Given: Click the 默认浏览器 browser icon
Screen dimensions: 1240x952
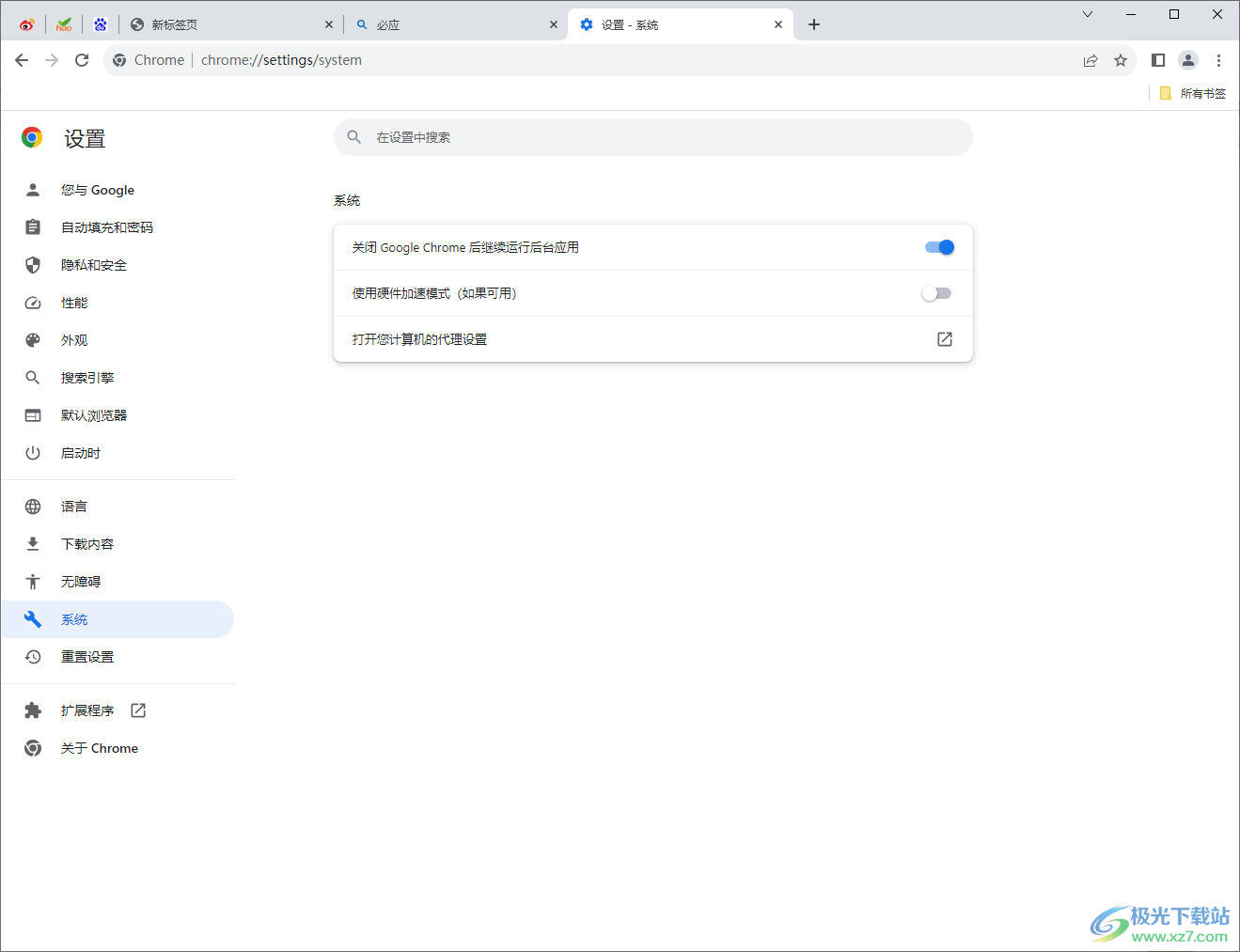Looking at the screenshot, I should coord(33,415).
